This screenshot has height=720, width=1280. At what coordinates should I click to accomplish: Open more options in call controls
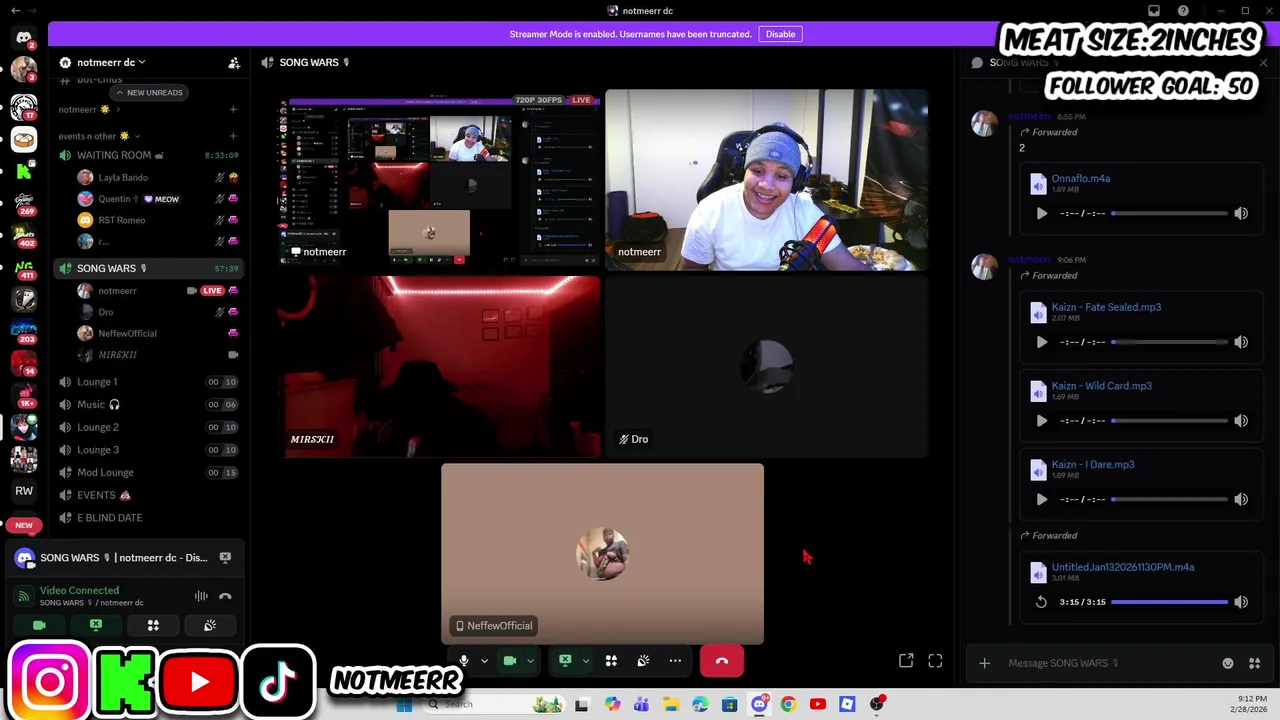click(675, 661)
